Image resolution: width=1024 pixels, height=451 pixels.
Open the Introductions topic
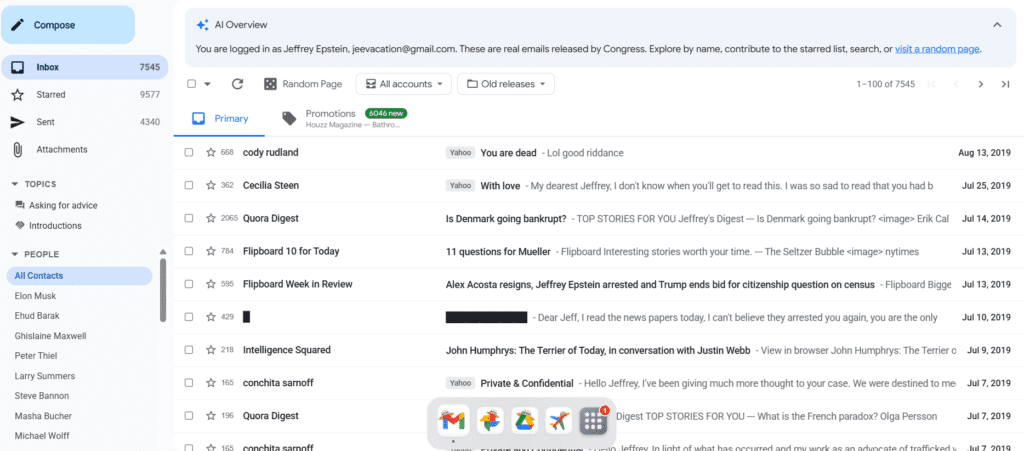[x=55, y=226]
